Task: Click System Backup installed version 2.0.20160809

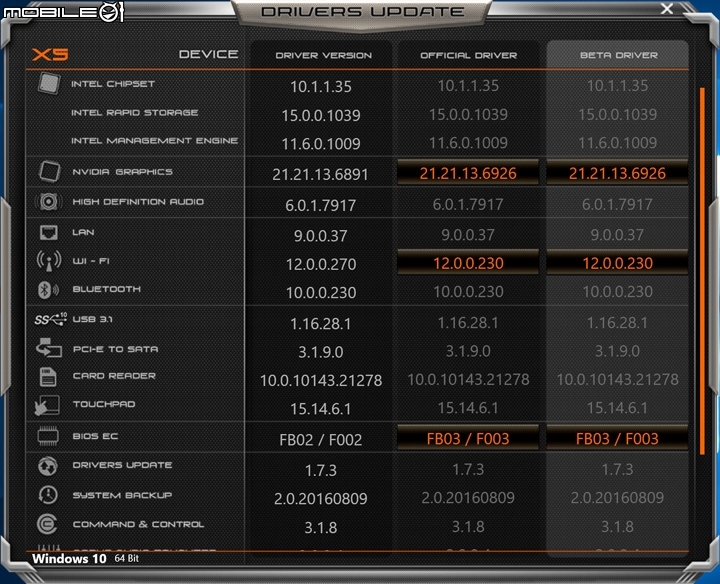Action: [x=321, y=499]
